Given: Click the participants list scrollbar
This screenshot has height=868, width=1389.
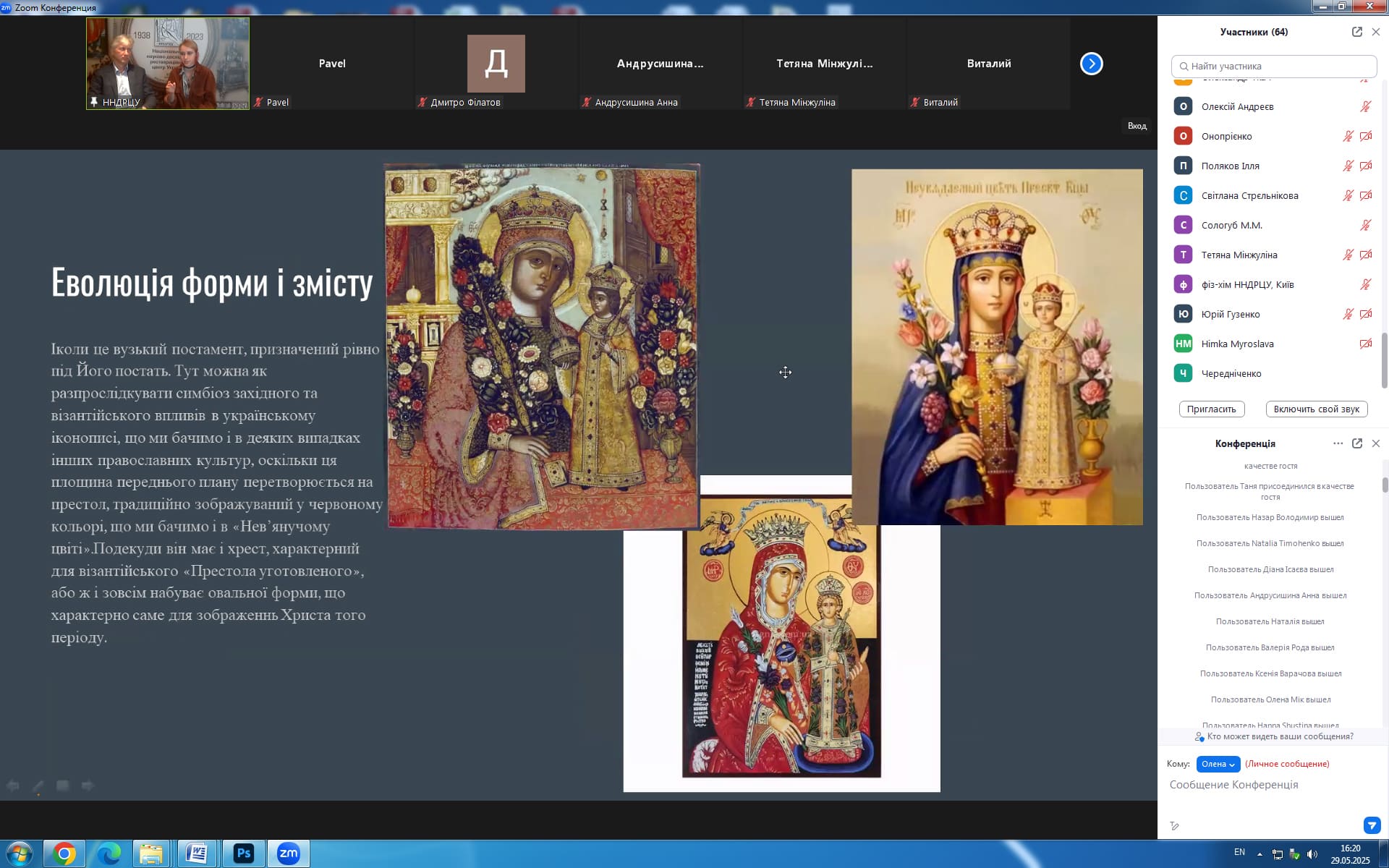Looking at the screenshot, I should pyautogui.click(x=1385, y=360).
